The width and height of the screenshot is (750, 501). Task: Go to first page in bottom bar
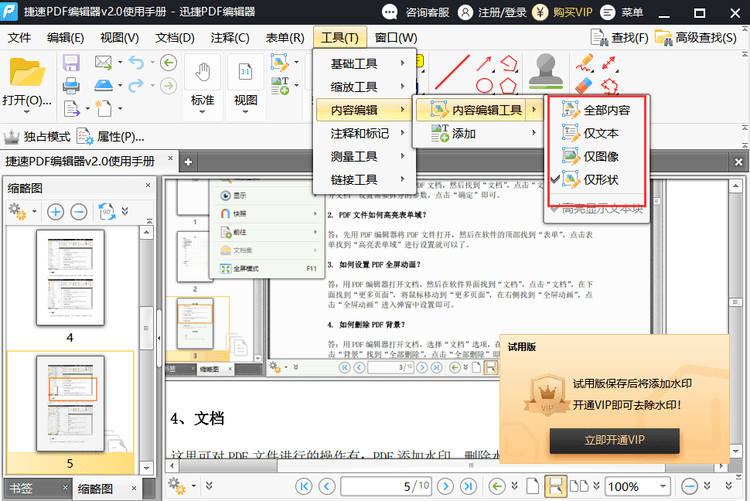pyautogui.click(x=304, y=487)
